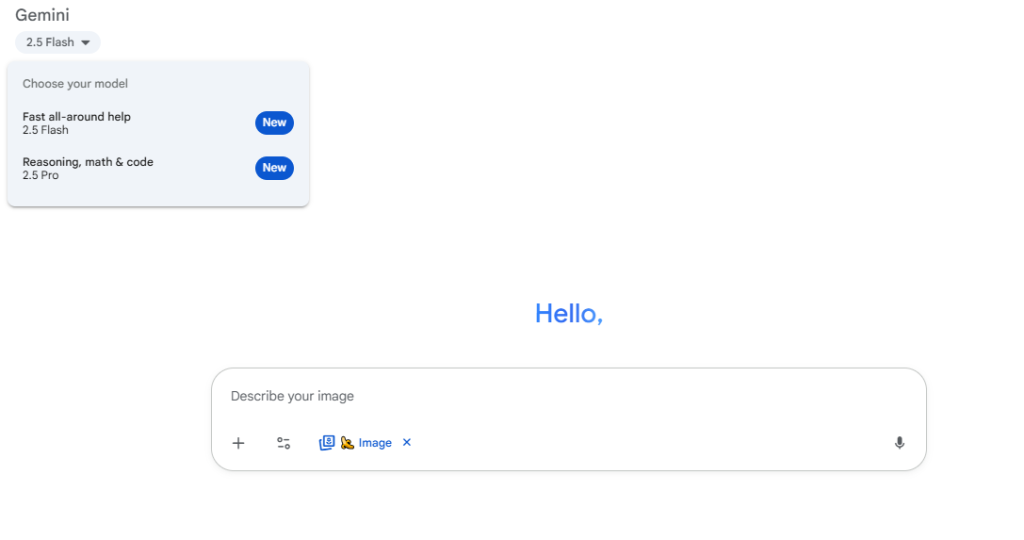This screenshot has height=540, width=1024.
Task: Click the "2.5 Pro" subtitle in menu
Action: coord(41,176)
